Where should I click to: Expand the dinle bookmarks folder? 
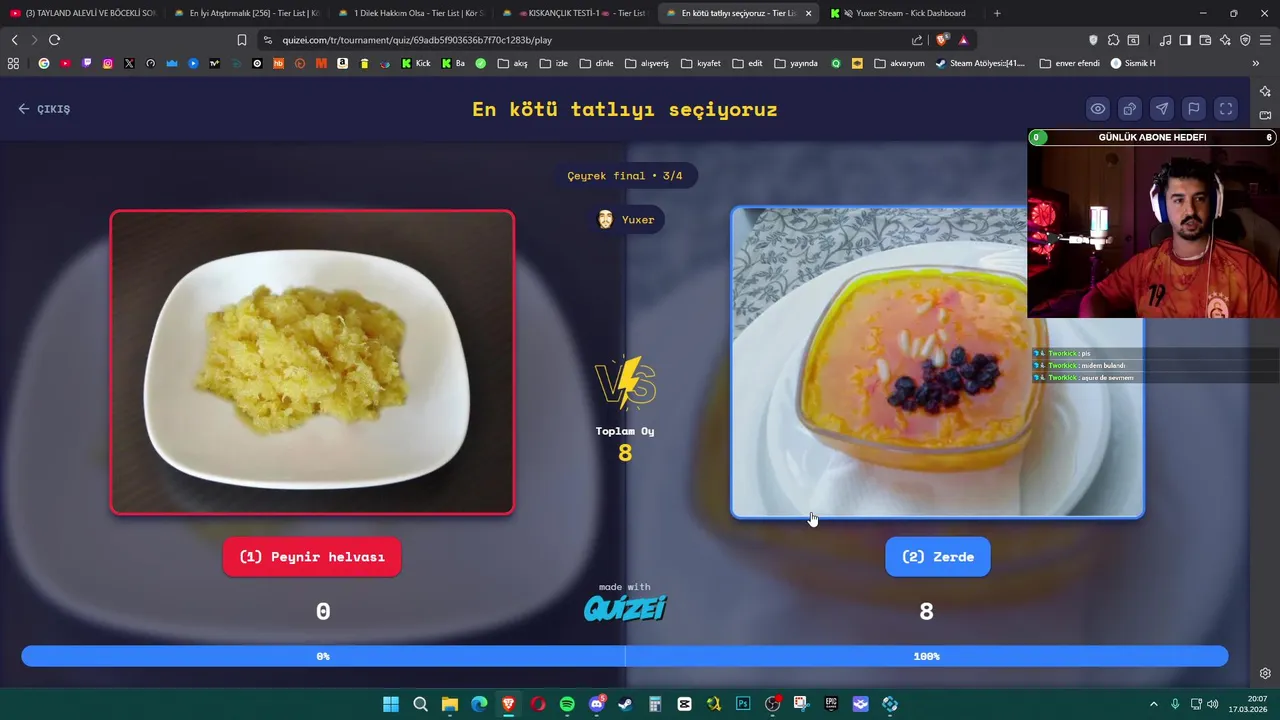point(596,63)
